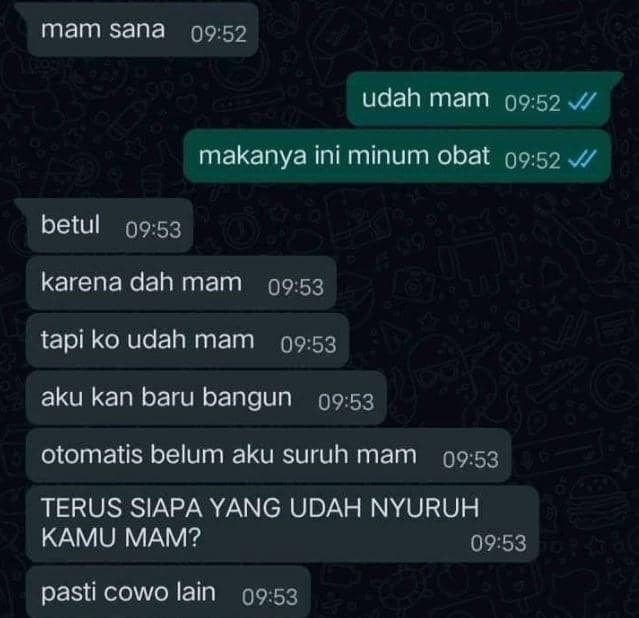Click the 09:53 timestamp beside 'betul'
Image resolution: width=639 pixels, height=618 pixels.
click(153, 230)
